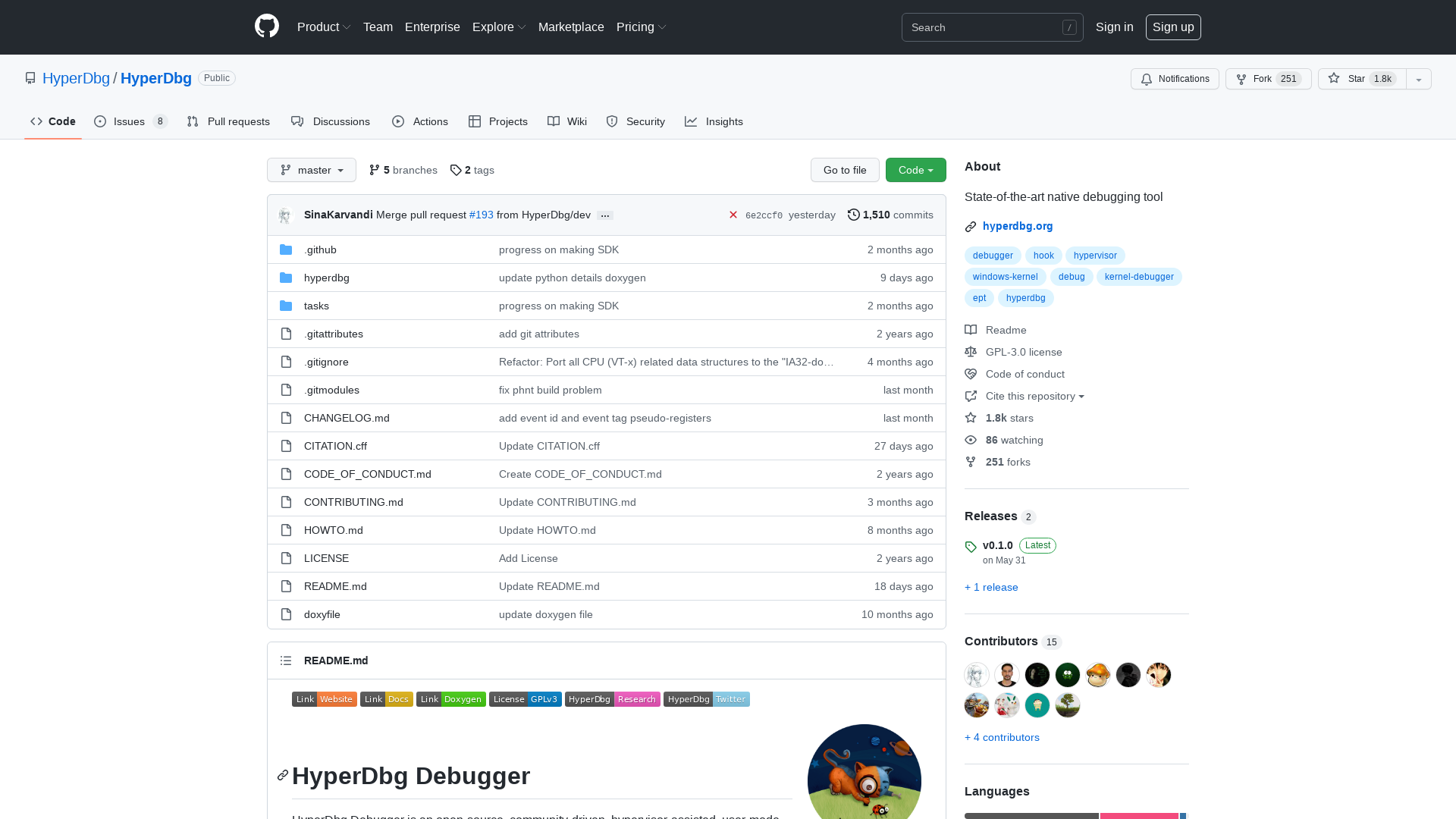Open the v0.1.0 release
Screen dimensions: 1456x819
coord(998,545)
